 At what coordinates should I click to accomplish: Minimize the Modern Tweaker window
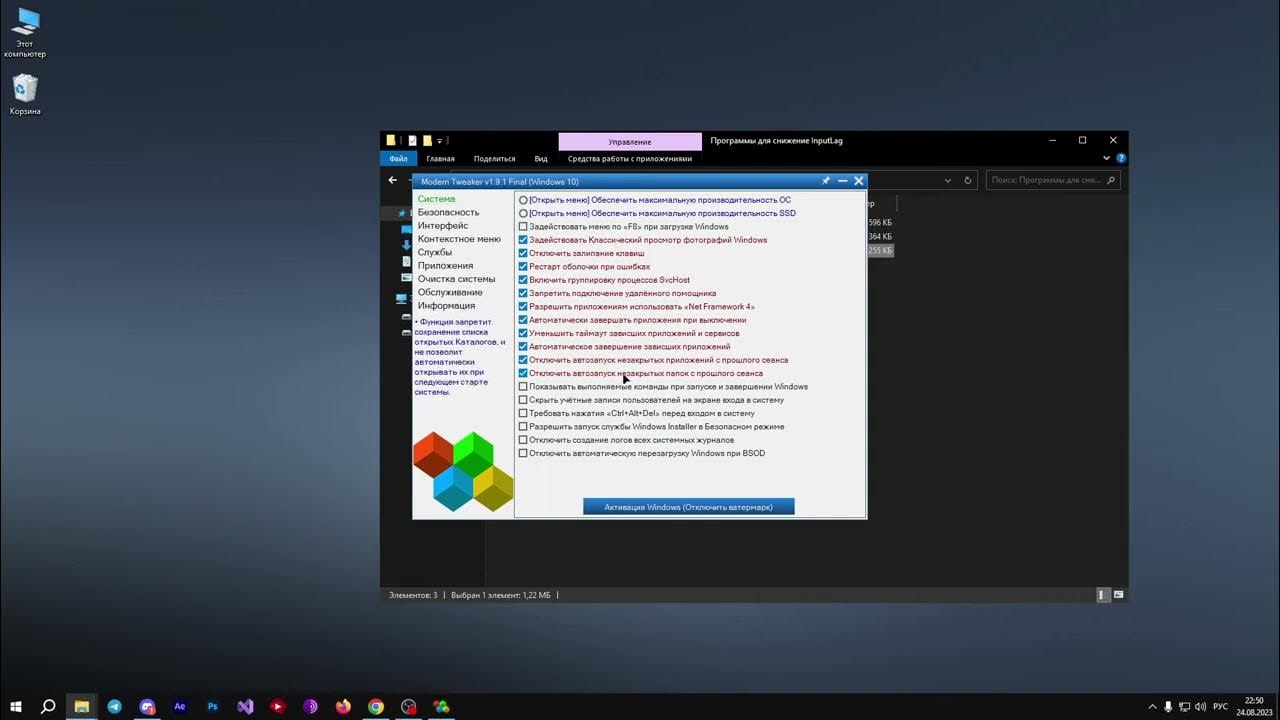pyautogui.click(x=842, y=181)
